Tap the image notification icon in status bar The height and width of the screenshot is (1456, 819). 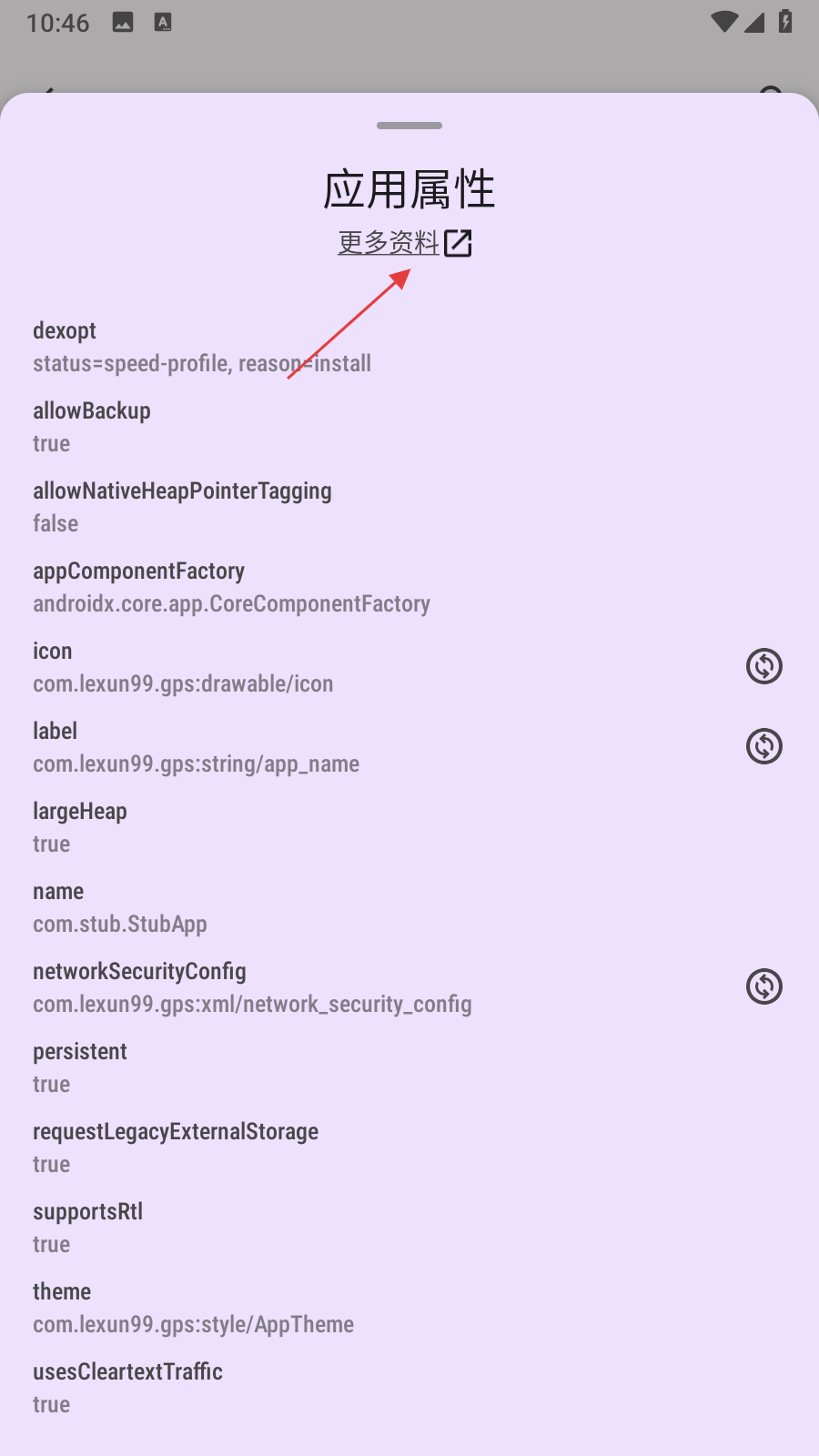point(123,23)
